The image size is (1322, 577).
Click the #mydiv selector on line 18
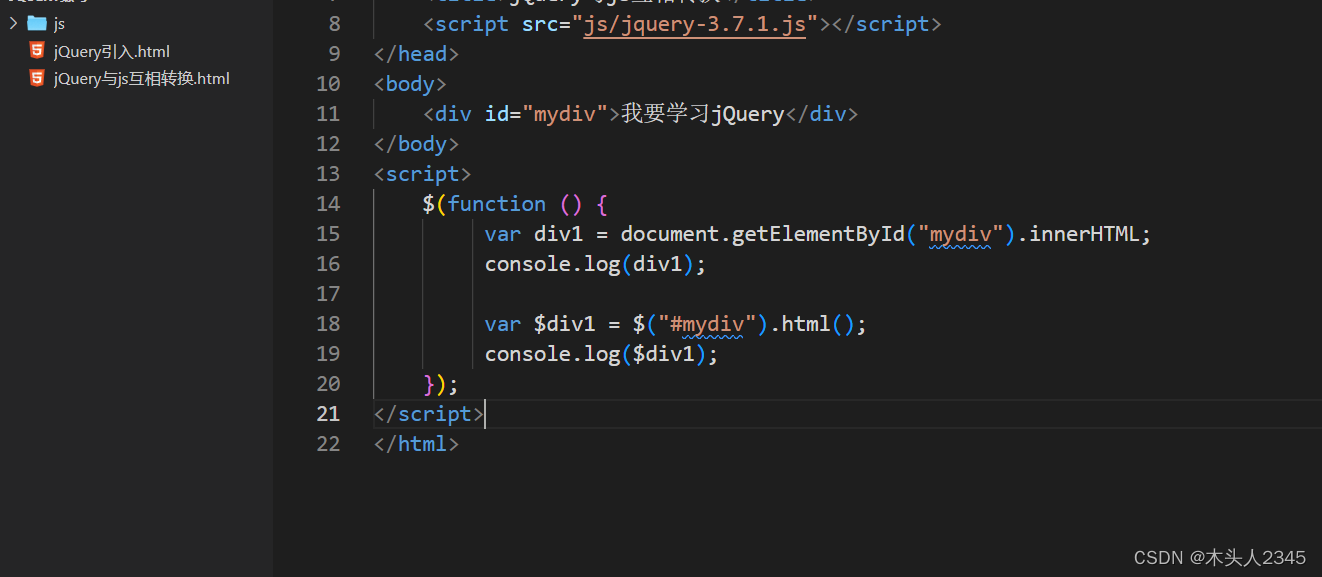point(708,323)
